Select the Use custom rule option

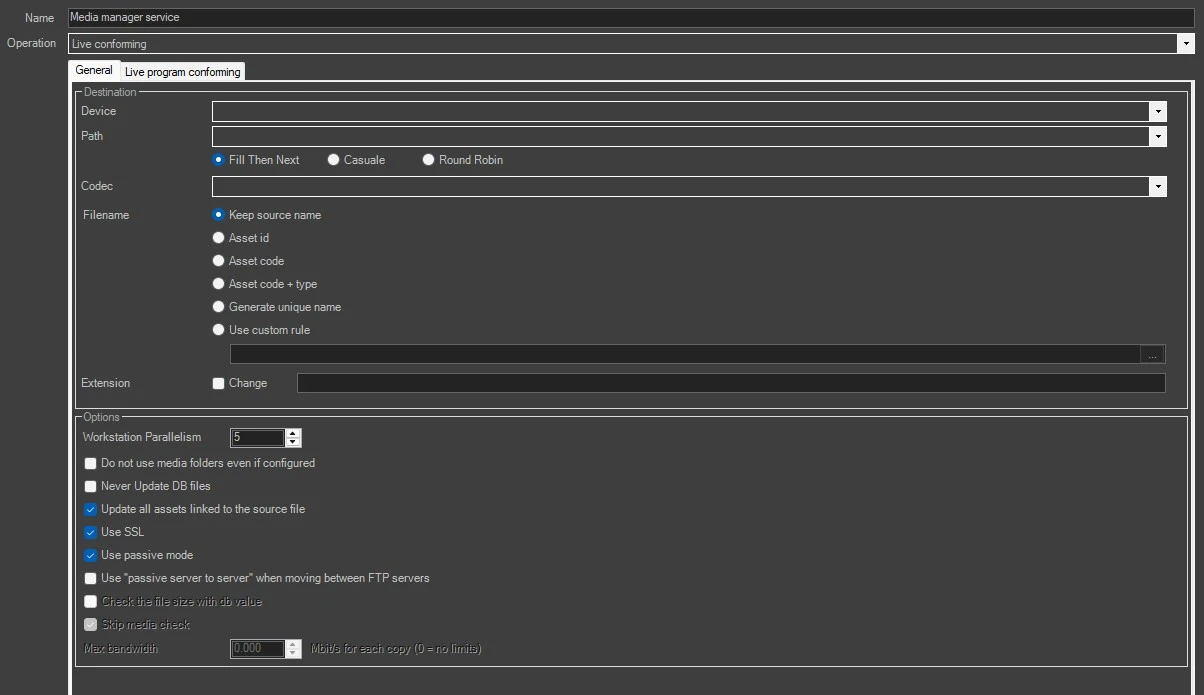pos(219,330)
